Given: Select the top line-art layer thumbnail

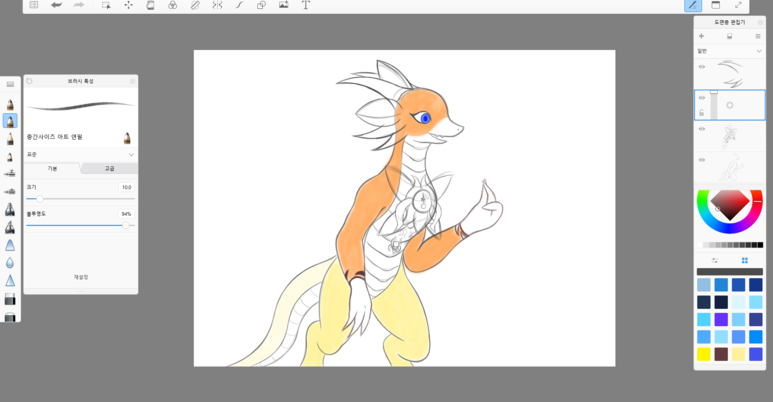Looking at the screenshot, I should (x=730, y=74).
